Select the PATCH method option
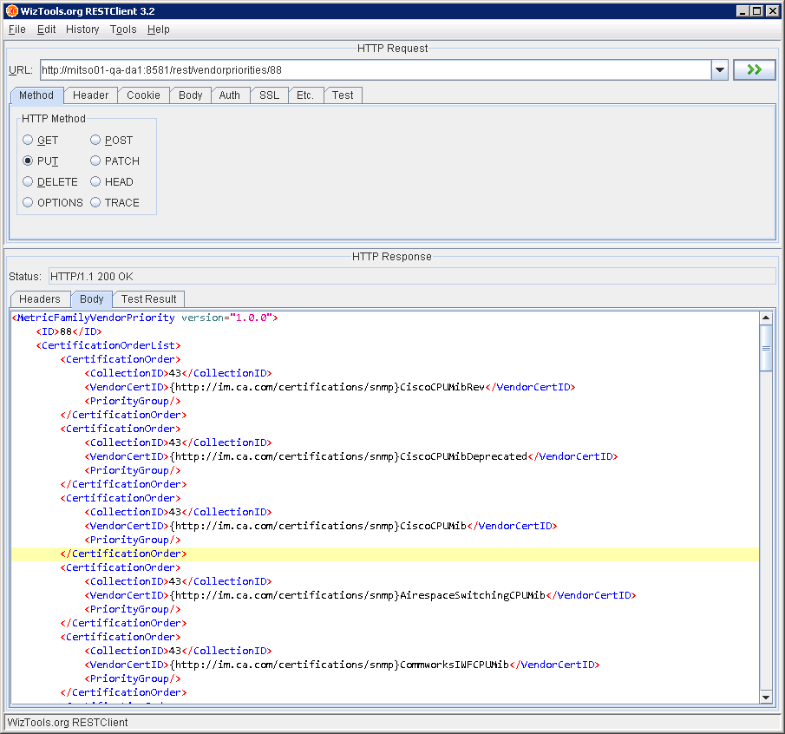This screenshot has height=734, width=785. (x=96, y=161)
